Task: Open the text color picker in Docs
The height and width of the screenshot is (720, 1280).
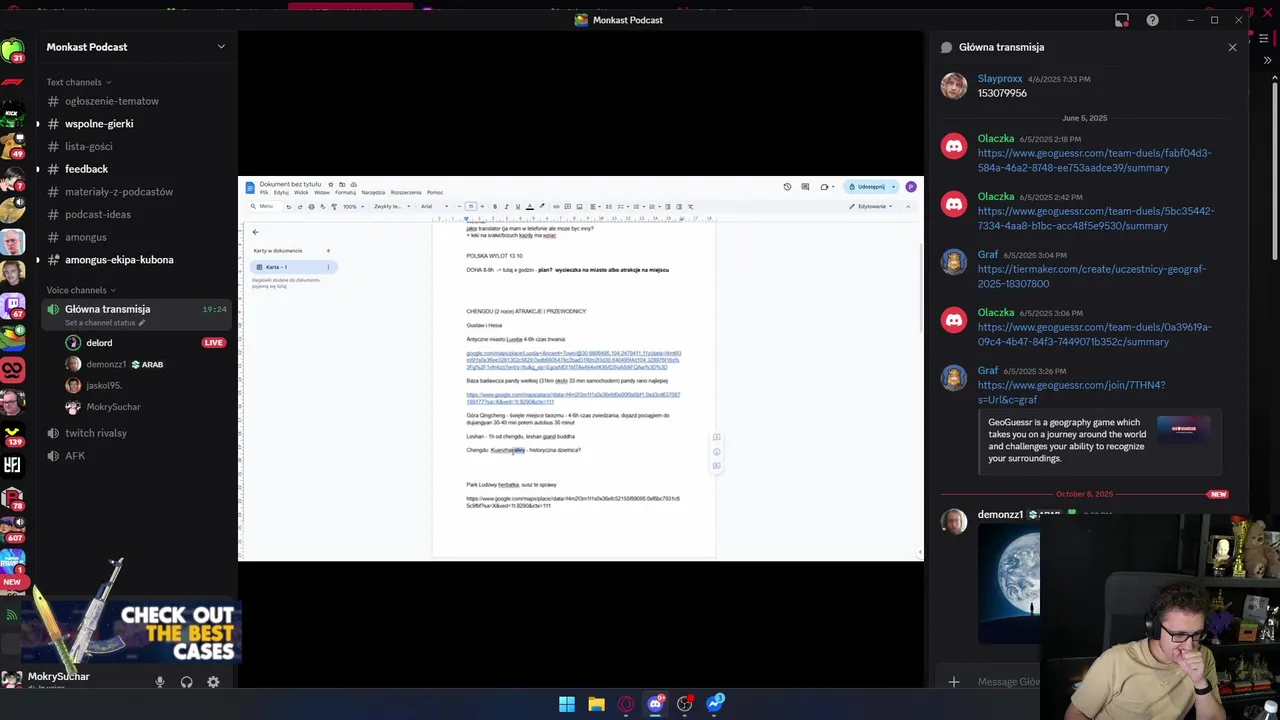Action: point(530,207)
